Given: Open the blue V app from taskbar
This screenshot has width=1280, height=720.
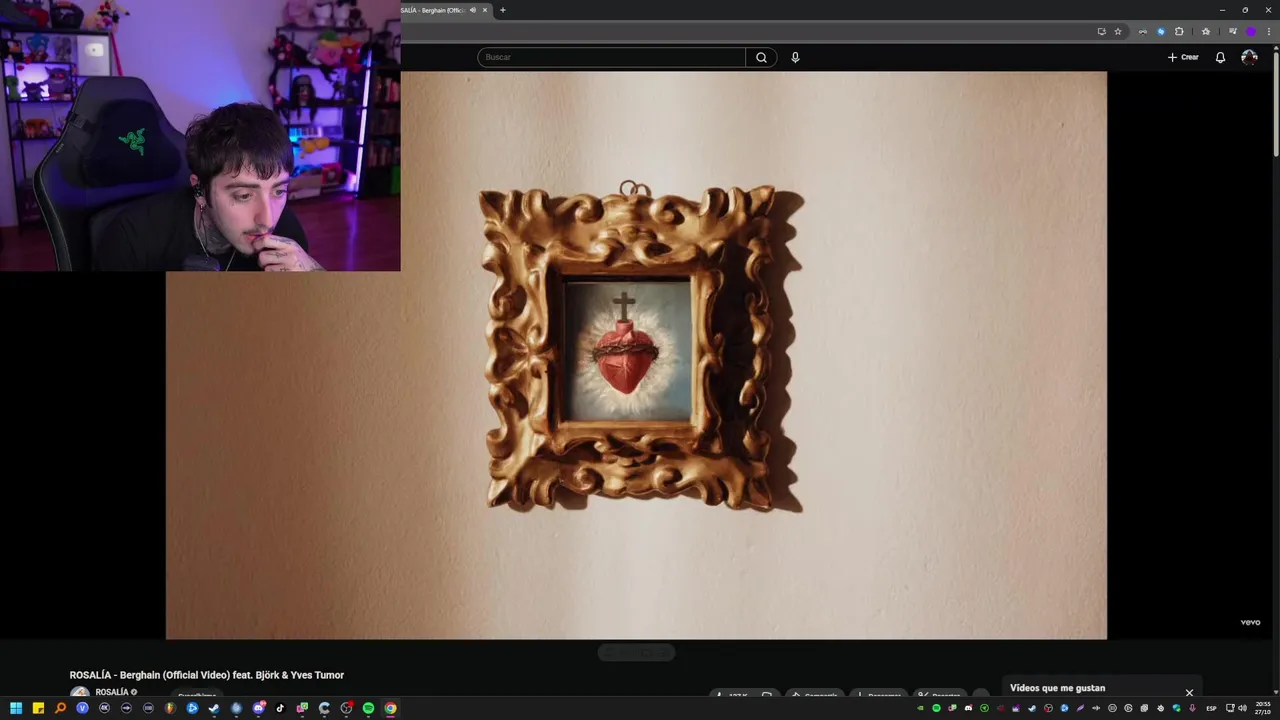Looking at the screenshot, I should [x=82, y=708].
